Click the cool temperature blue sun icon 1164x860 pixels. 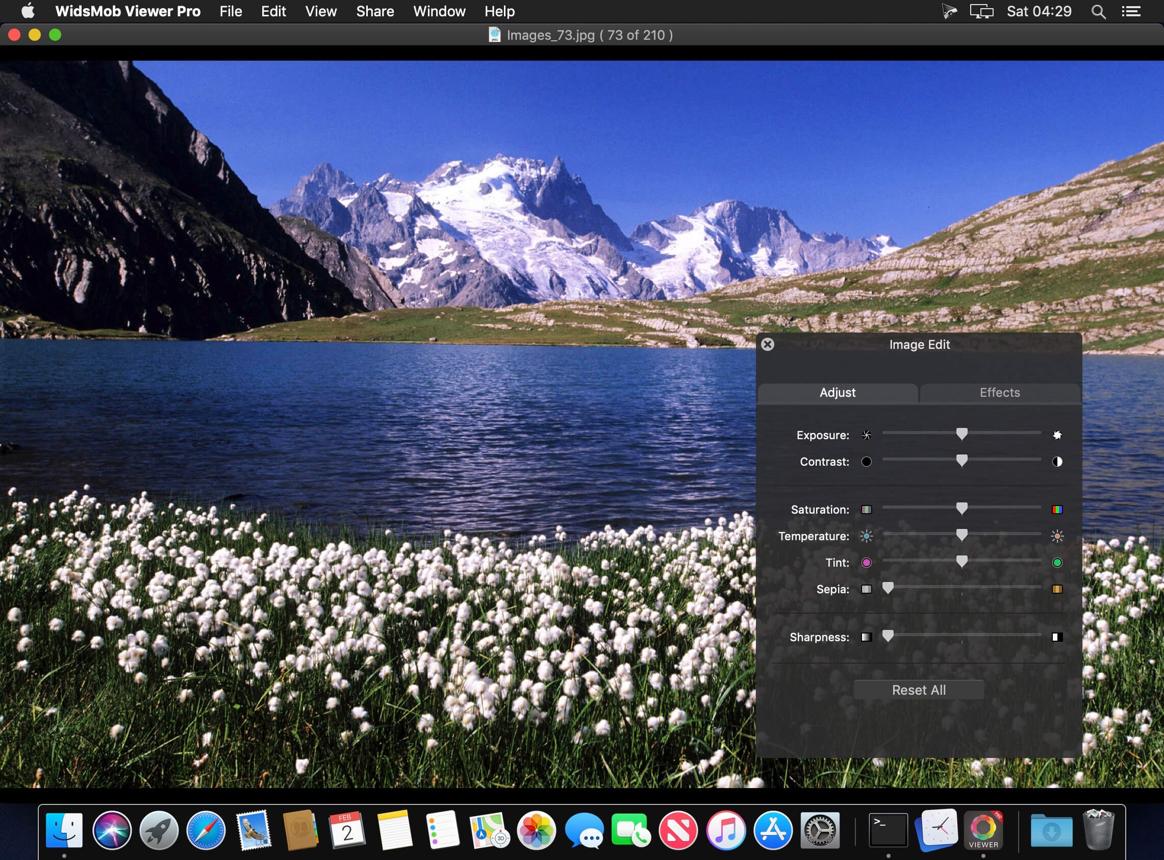point(866,536)
